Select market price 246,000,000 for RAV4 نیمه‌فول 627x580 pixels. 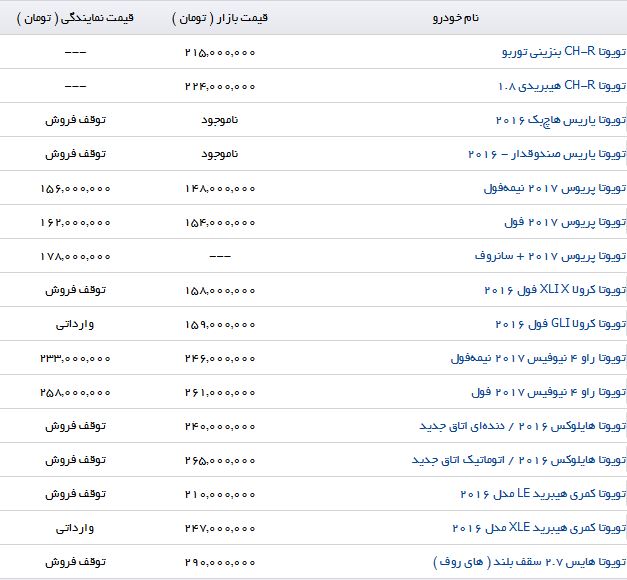pos(220,358)
